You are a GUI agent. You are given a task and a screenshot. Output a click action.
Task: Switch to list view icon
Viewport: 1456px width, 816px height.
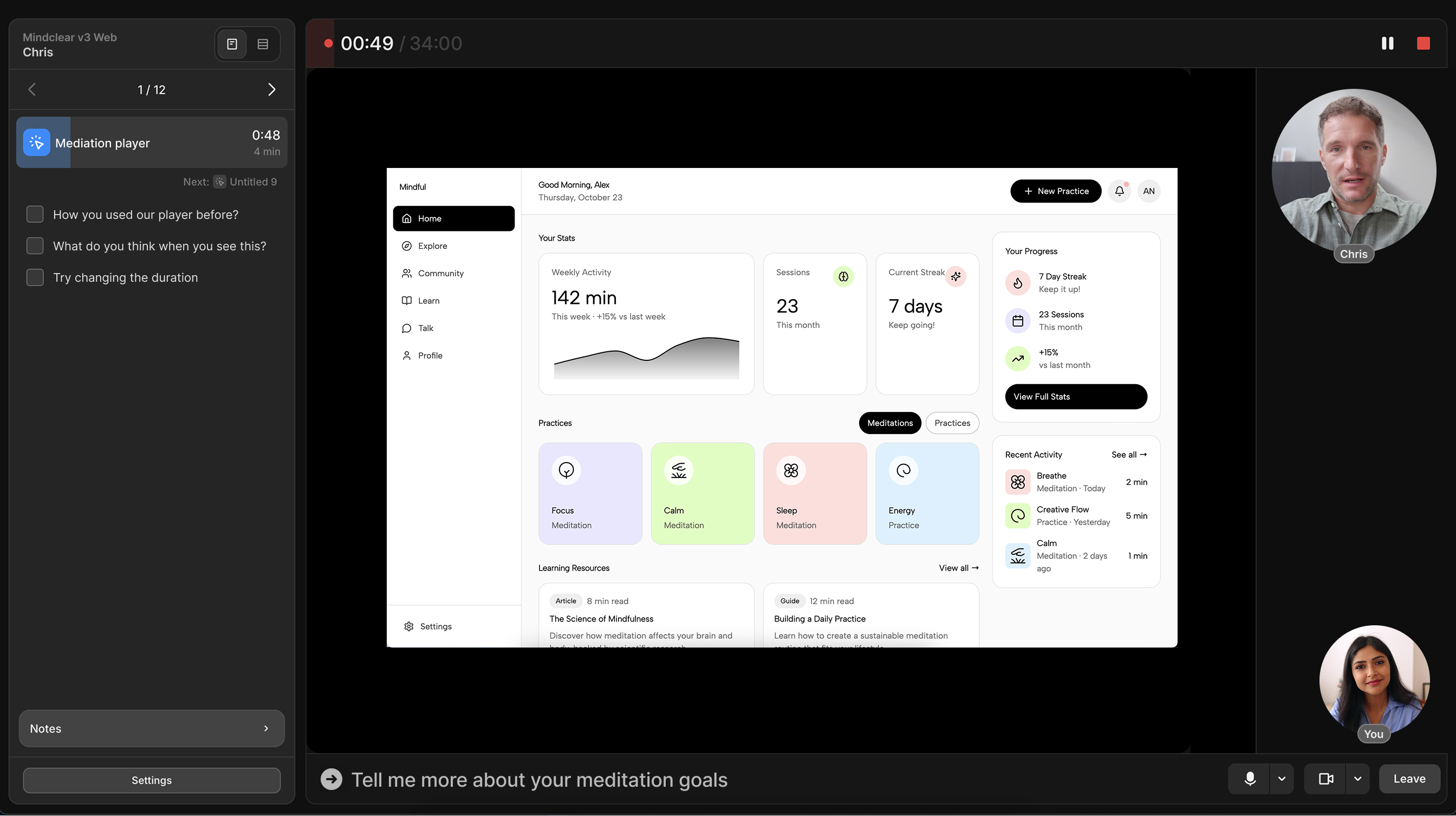[x=263, y=44]
